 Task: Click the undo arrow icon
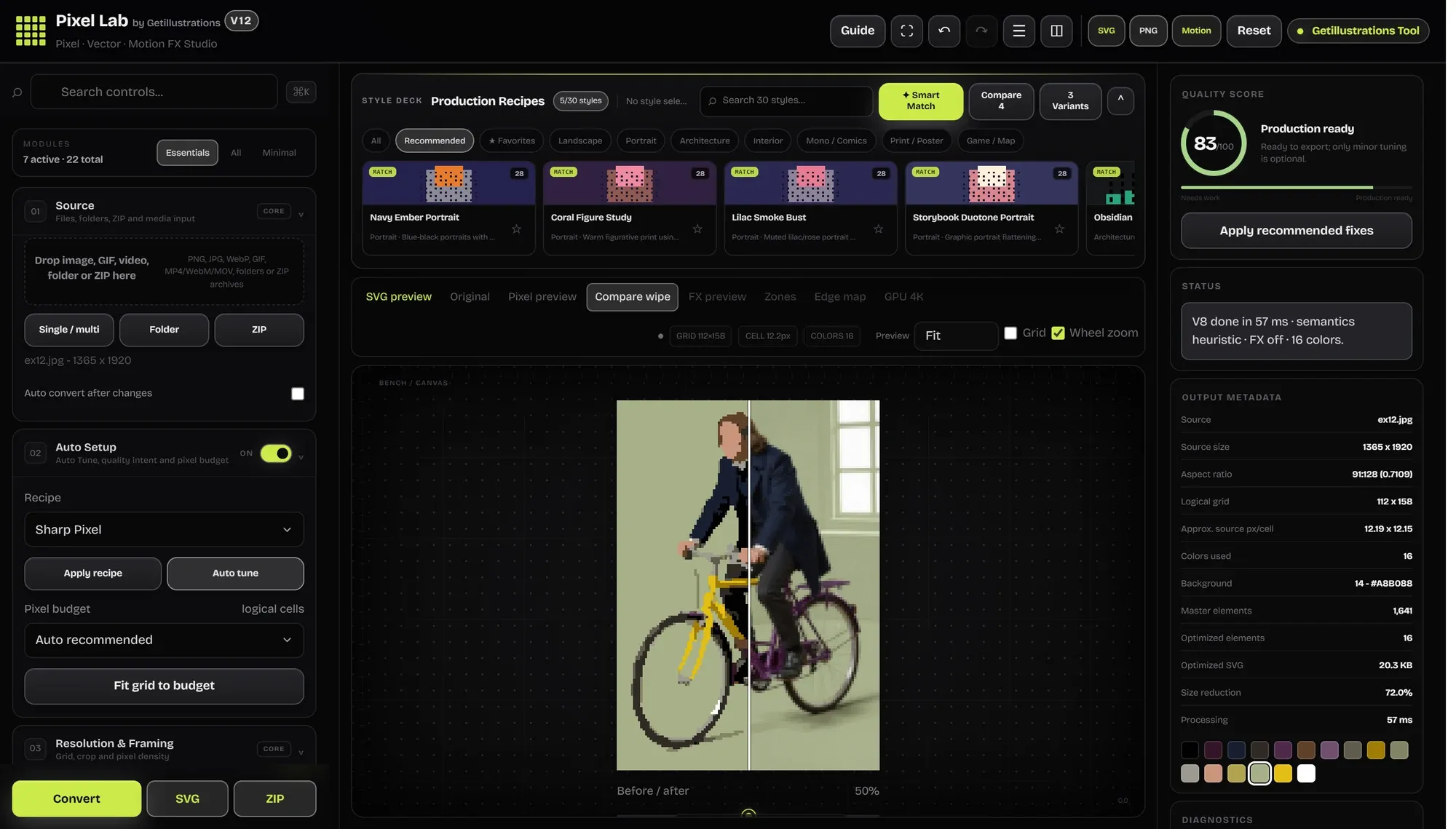[x=944, y=31]
